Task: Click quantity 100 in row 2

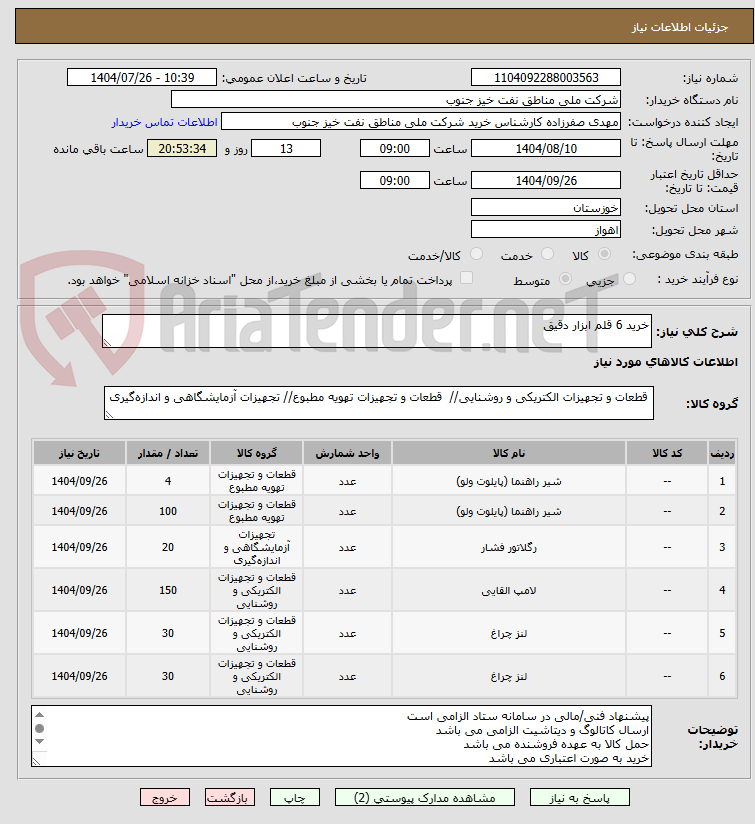Action: pos(168,511)
